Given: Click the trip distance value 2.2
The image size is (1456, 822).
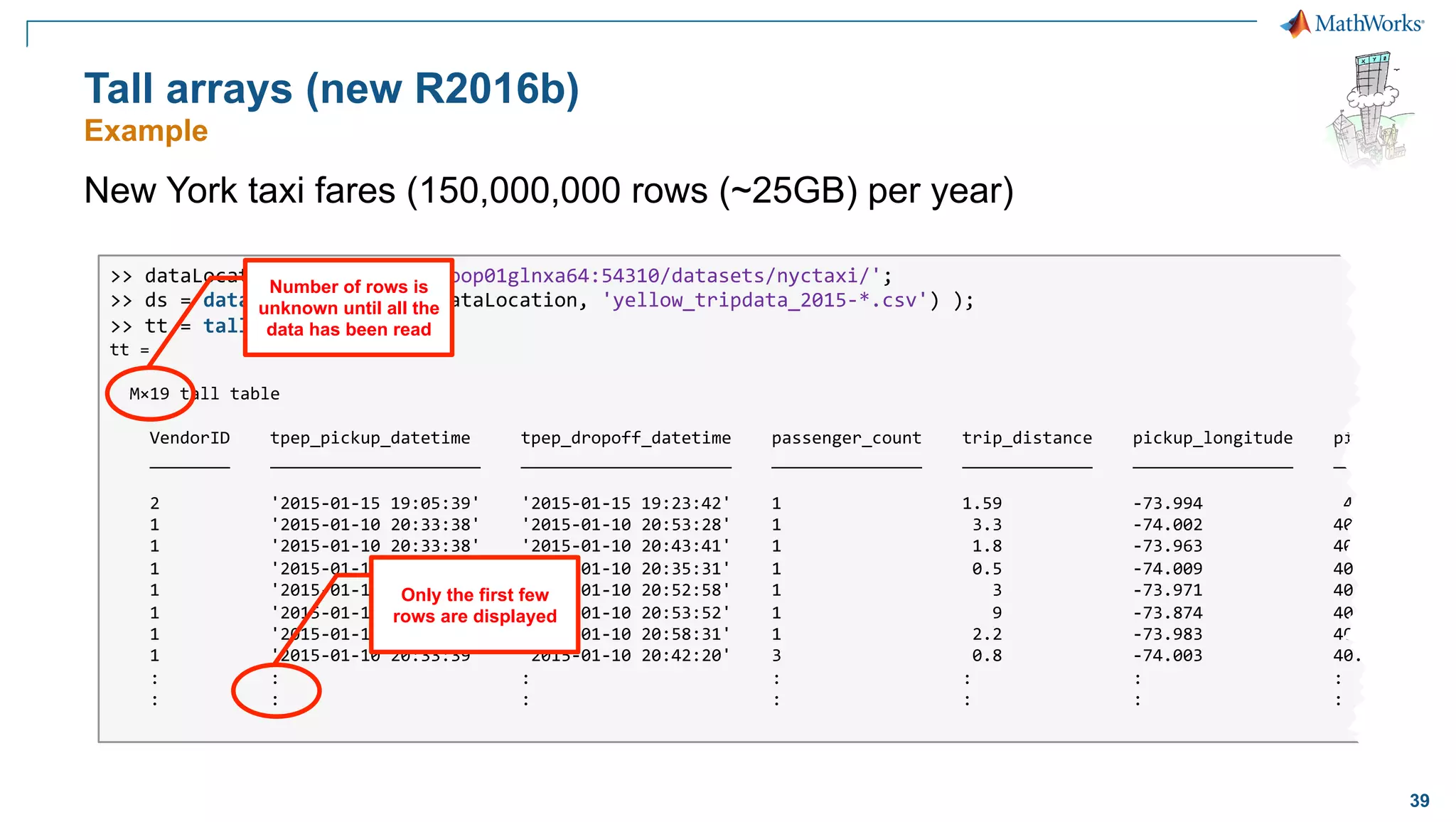Looking at the screenshot, I should (x=987, y=634).
